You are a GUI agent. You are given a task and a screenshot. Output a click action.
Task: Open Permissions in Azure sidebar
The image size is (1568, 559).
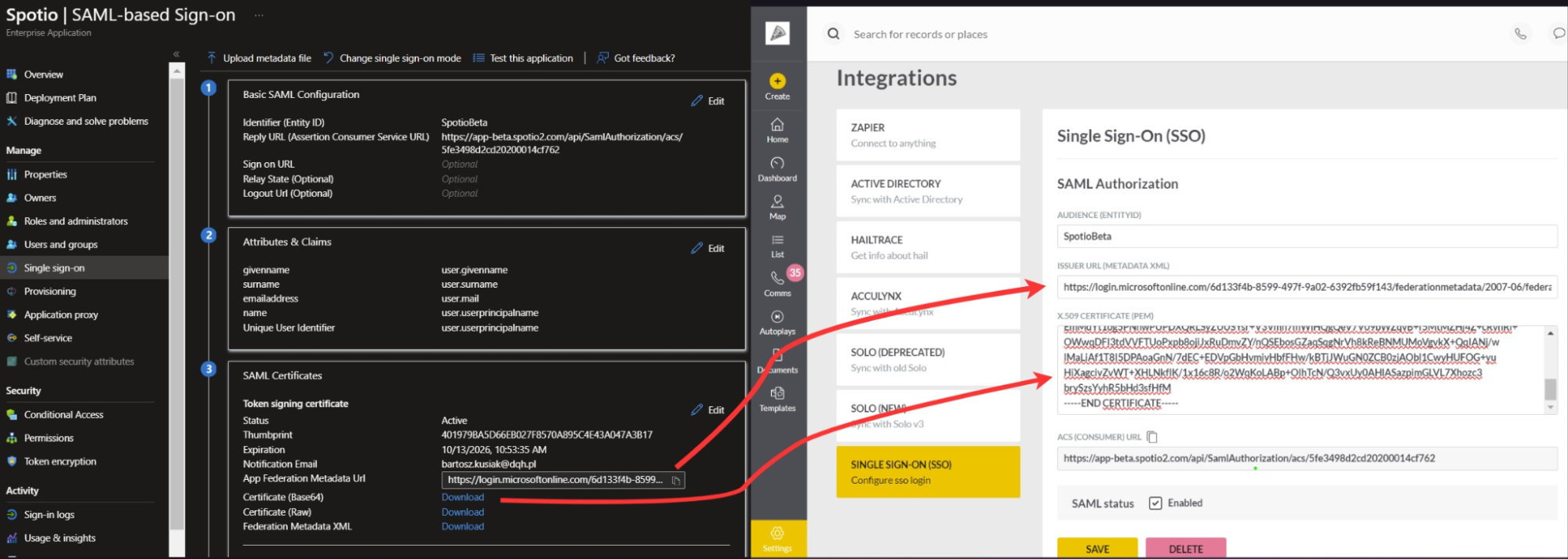[x=49, y=438]
